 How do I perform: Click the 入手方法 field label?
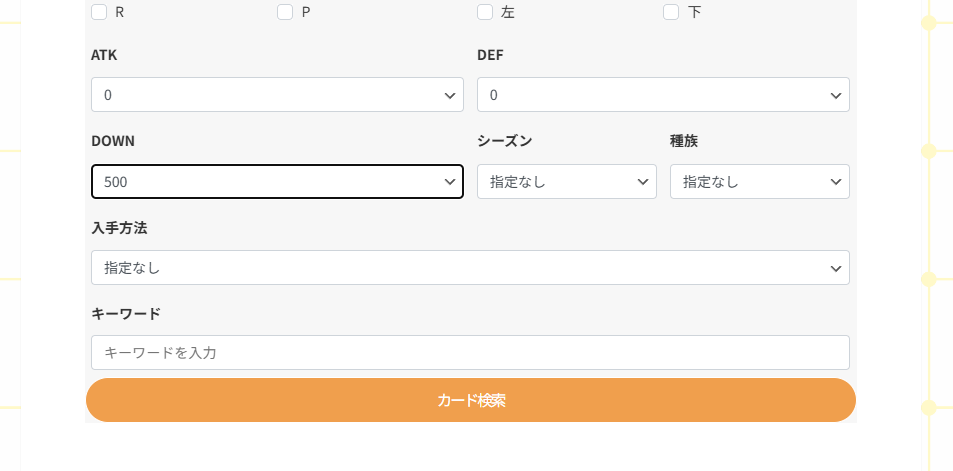(x=119, y=228)
